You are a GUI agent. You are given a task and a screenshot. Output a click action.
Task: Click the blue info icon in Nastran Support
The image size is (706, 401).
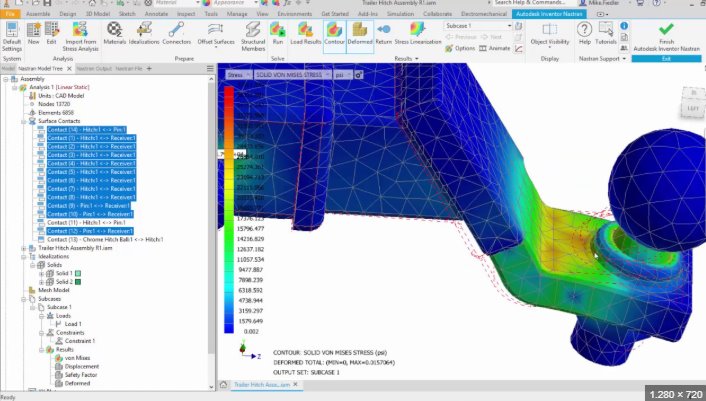(624, 26)
